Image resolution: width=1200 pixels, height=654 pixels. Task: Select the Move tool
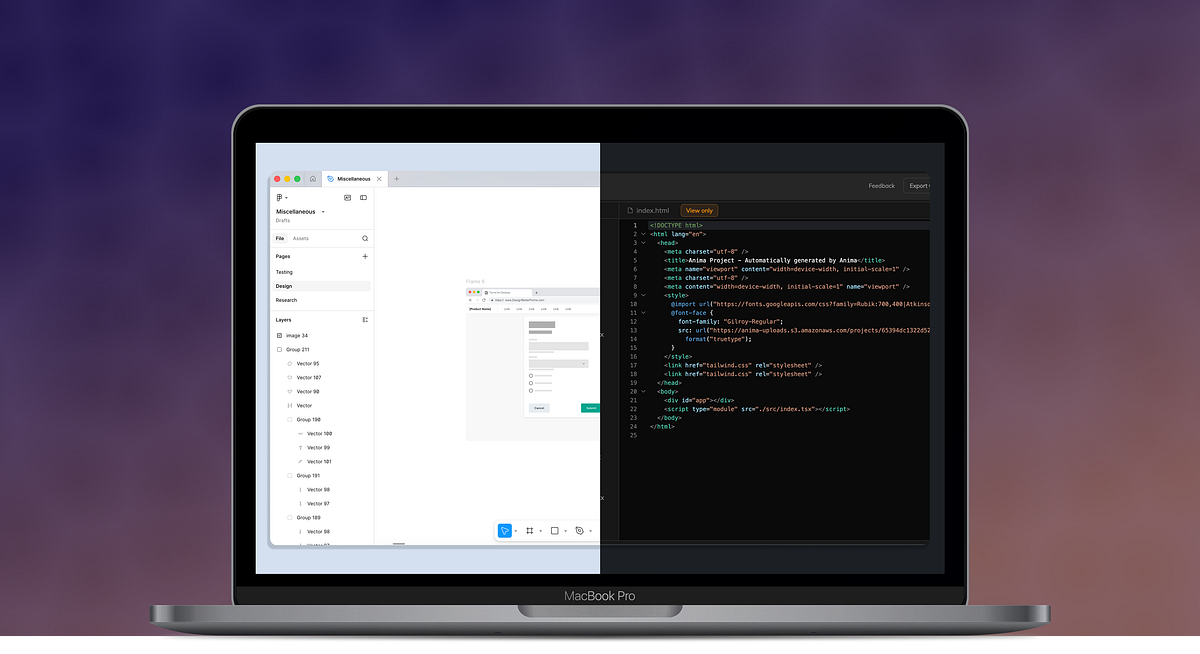pos(505,531)
